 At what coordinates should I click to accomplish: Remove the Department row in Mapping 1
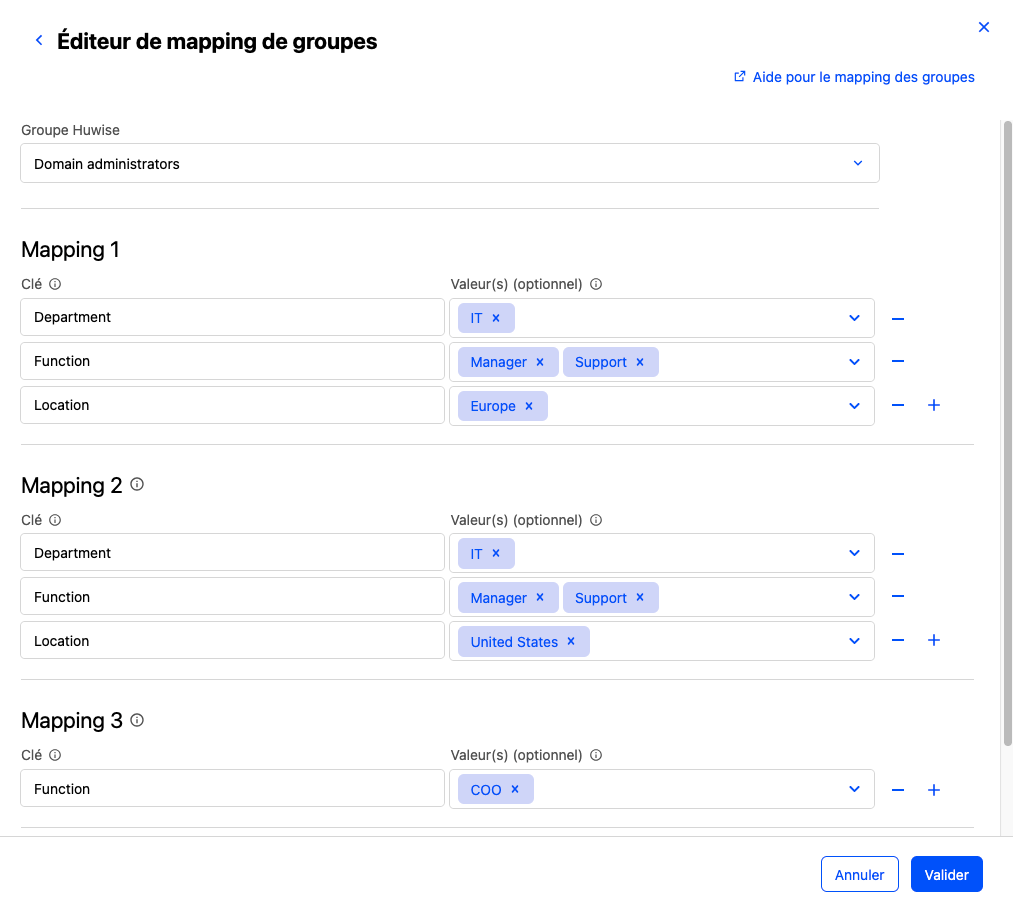[898, 318]
